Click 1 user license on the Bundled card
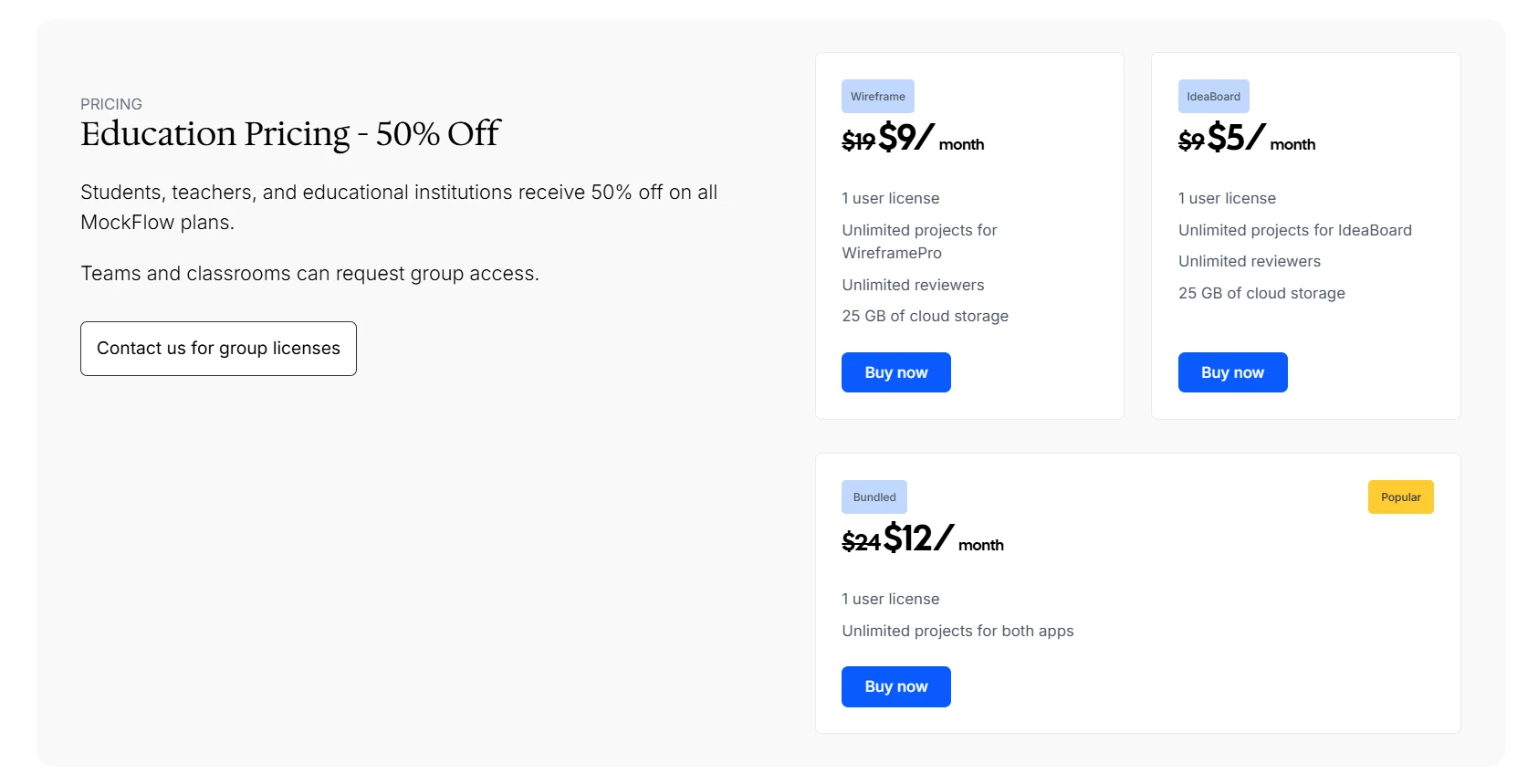1538x784 pixels. click(890, 599)
